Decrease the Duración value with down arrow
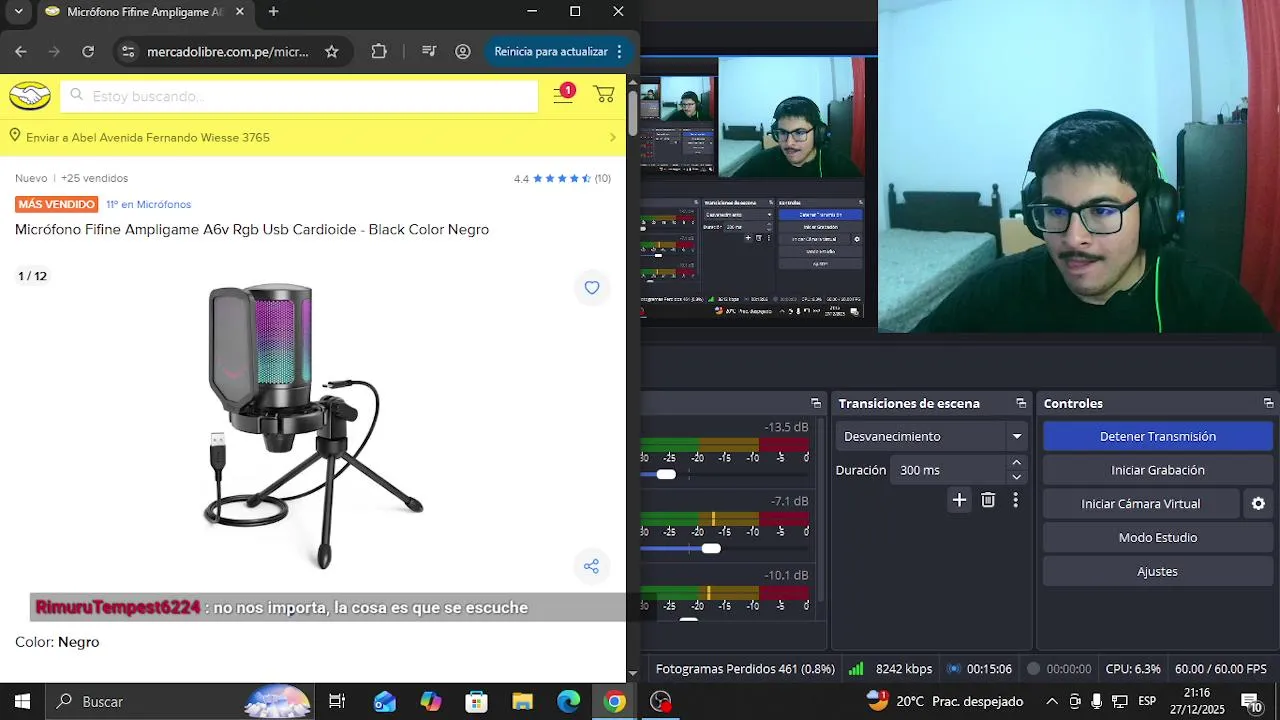 coord(1017,477)
